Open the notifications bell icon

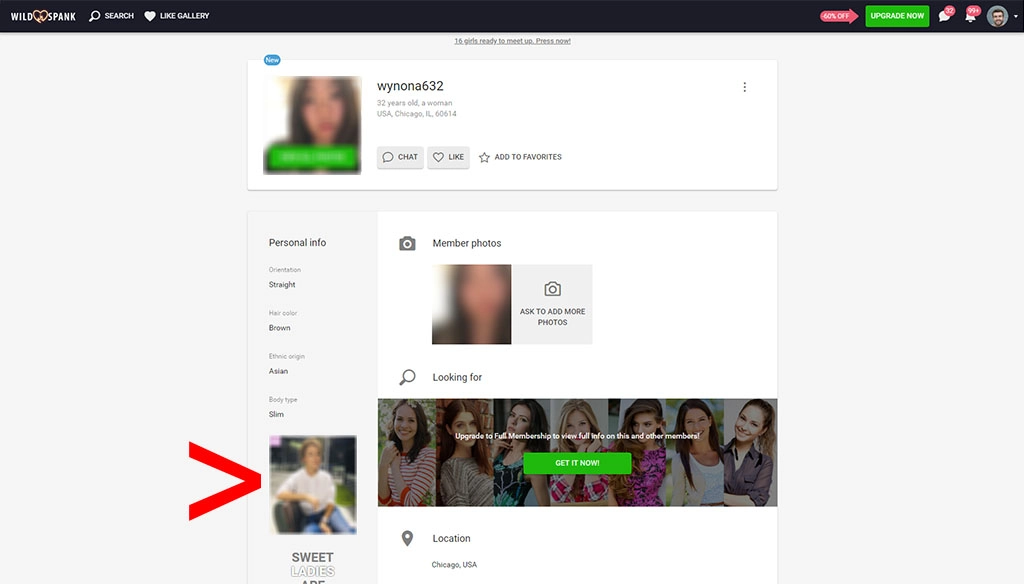tap(970, 16)
